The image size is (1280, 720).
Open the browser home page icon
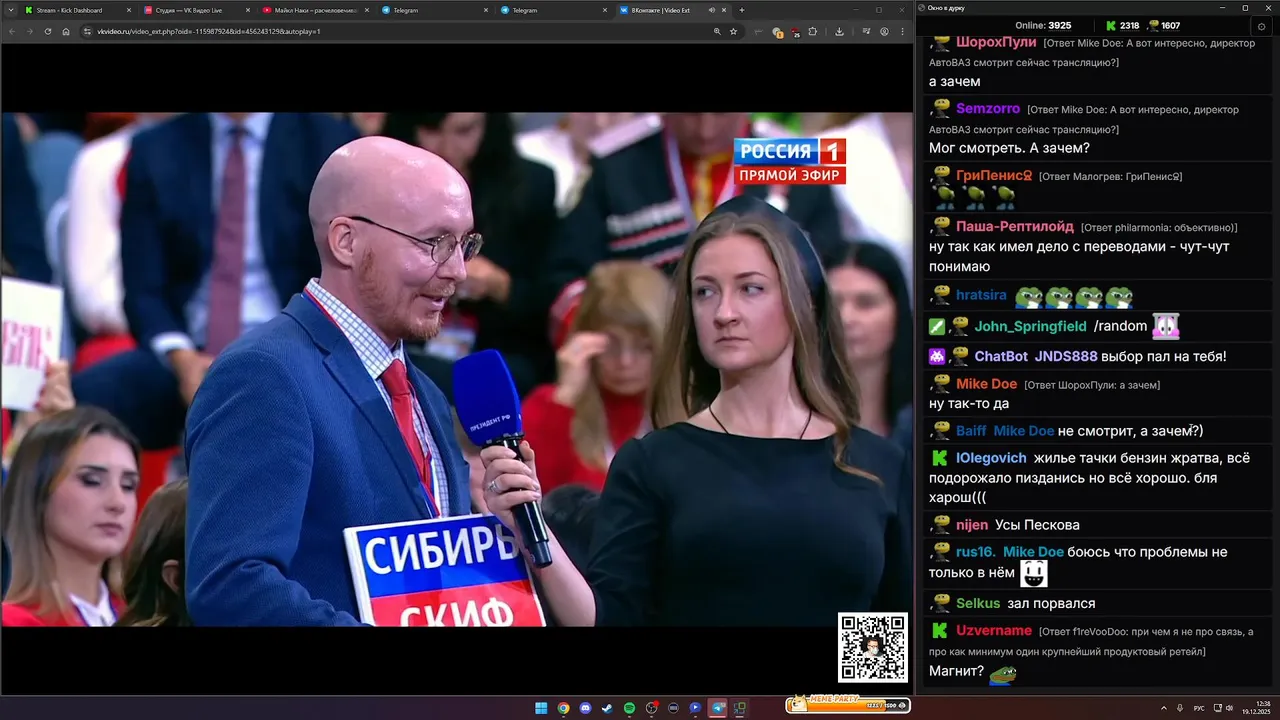pos(66,31)
